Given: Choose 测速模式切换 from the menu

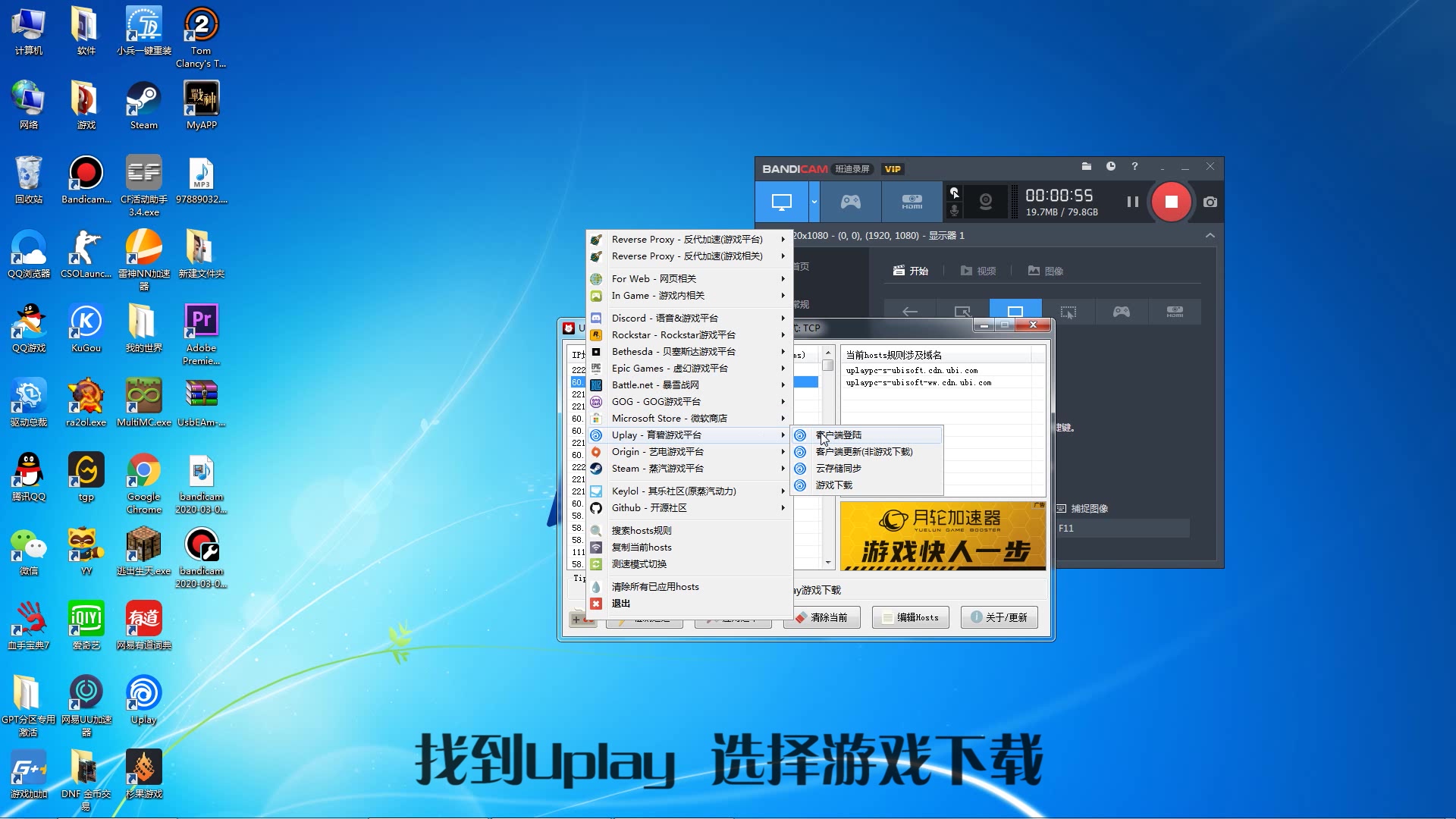Looking at the screenshot, I should (x=689, y=564).
